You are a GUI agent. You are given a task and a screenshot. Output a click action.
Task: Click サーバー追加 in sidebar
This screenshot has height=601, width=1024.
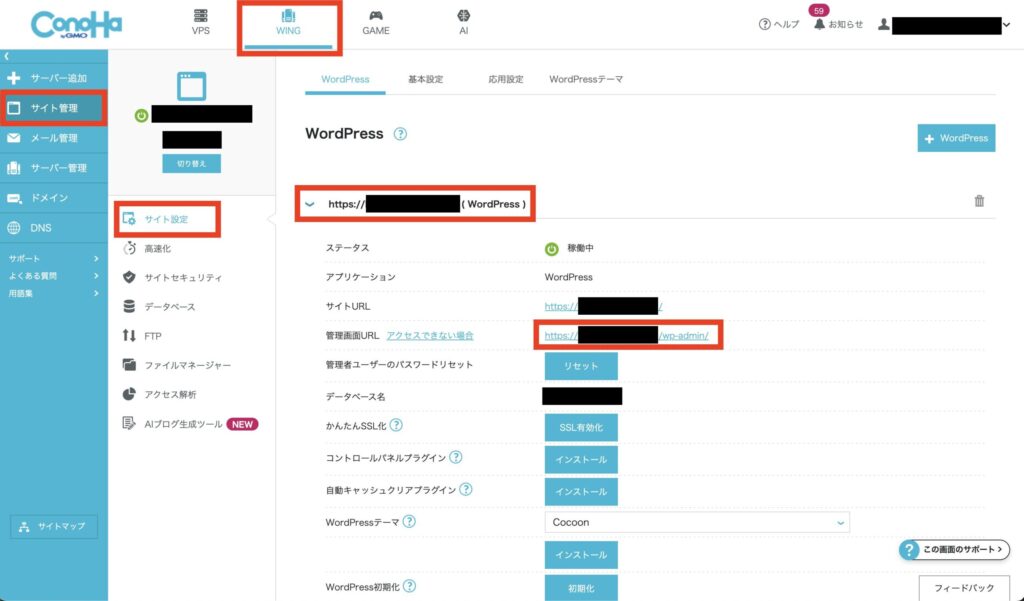point(54,78)
